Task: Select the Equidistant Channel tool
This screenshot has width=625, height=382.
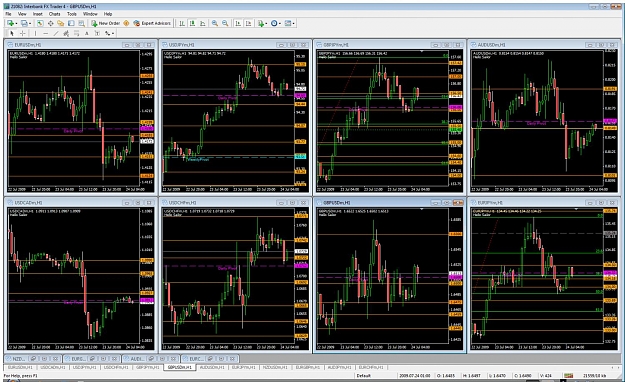Action: (x=66, y=33)
